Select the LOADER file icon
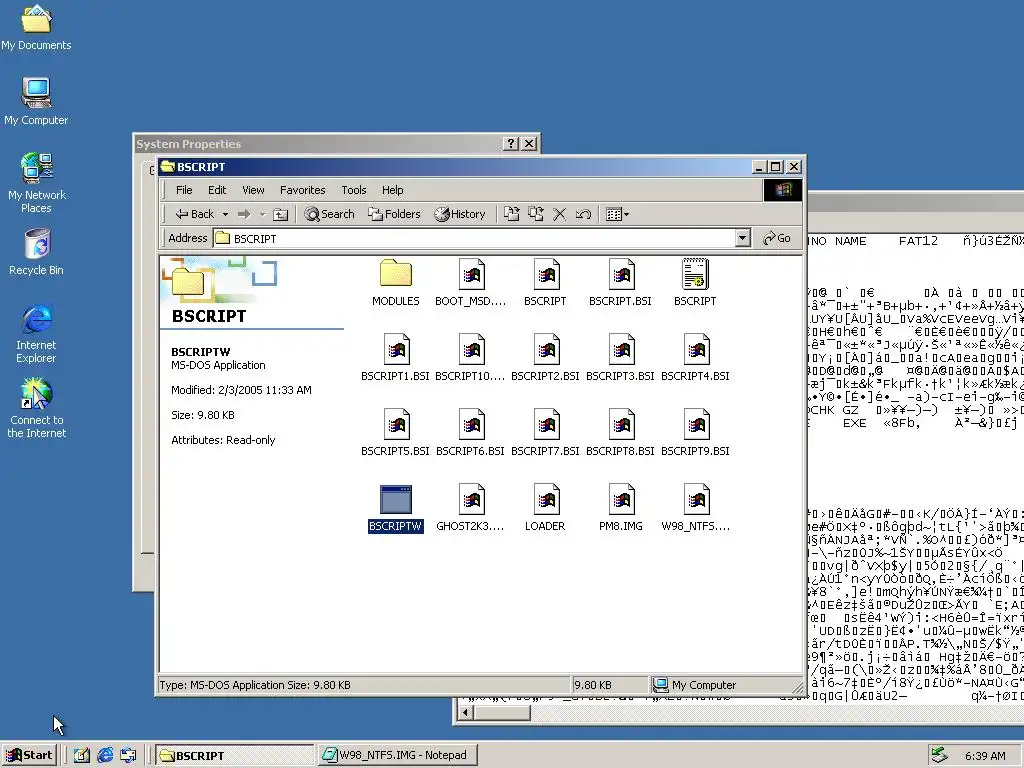Viewport: 1024px width, 768px height. coord(545,500)
